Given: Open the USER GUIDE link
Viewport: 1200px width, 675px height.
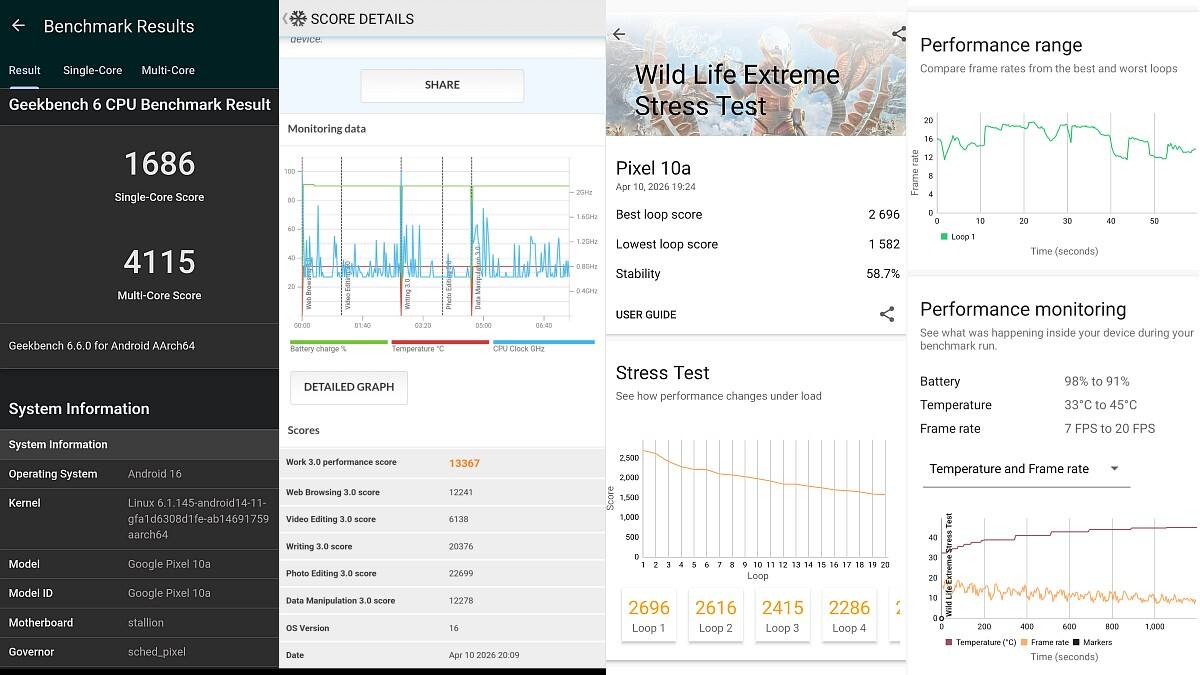Looking at the screenshot, I should [x=646, y=315].
